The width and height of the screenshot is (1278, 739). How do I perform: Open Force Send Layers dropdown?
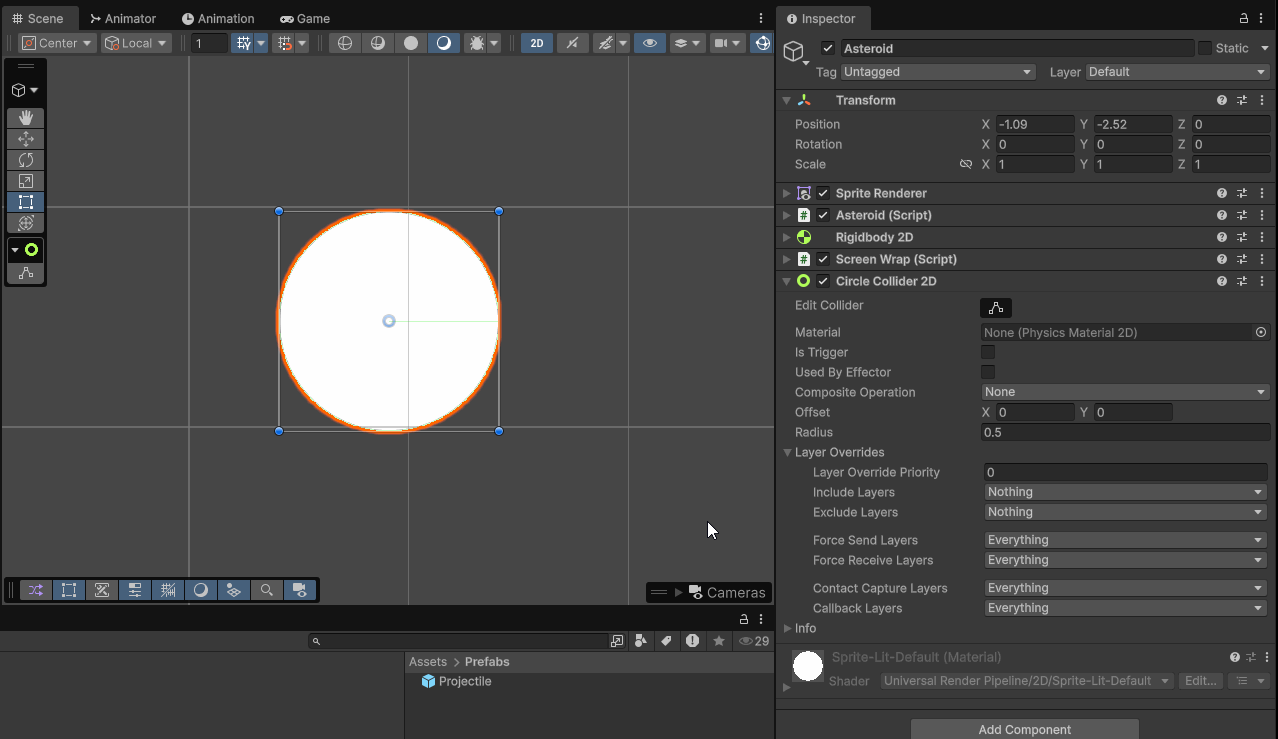1125,540
